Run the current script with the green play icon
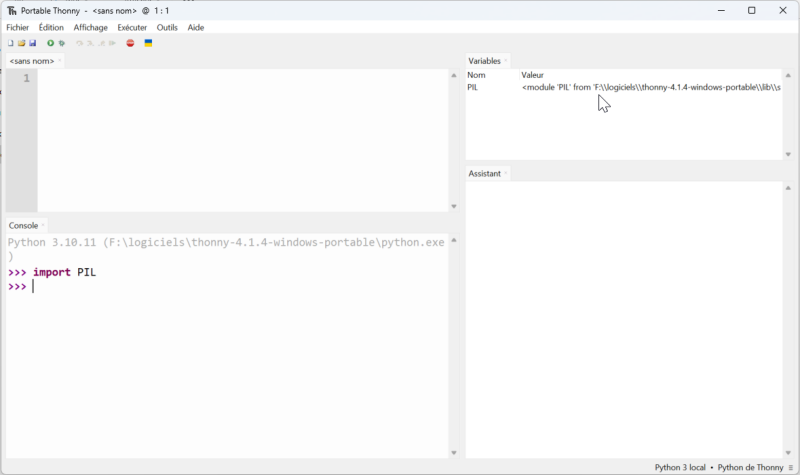800x475 pixels. pyautogui.click(x=51, y=43)
